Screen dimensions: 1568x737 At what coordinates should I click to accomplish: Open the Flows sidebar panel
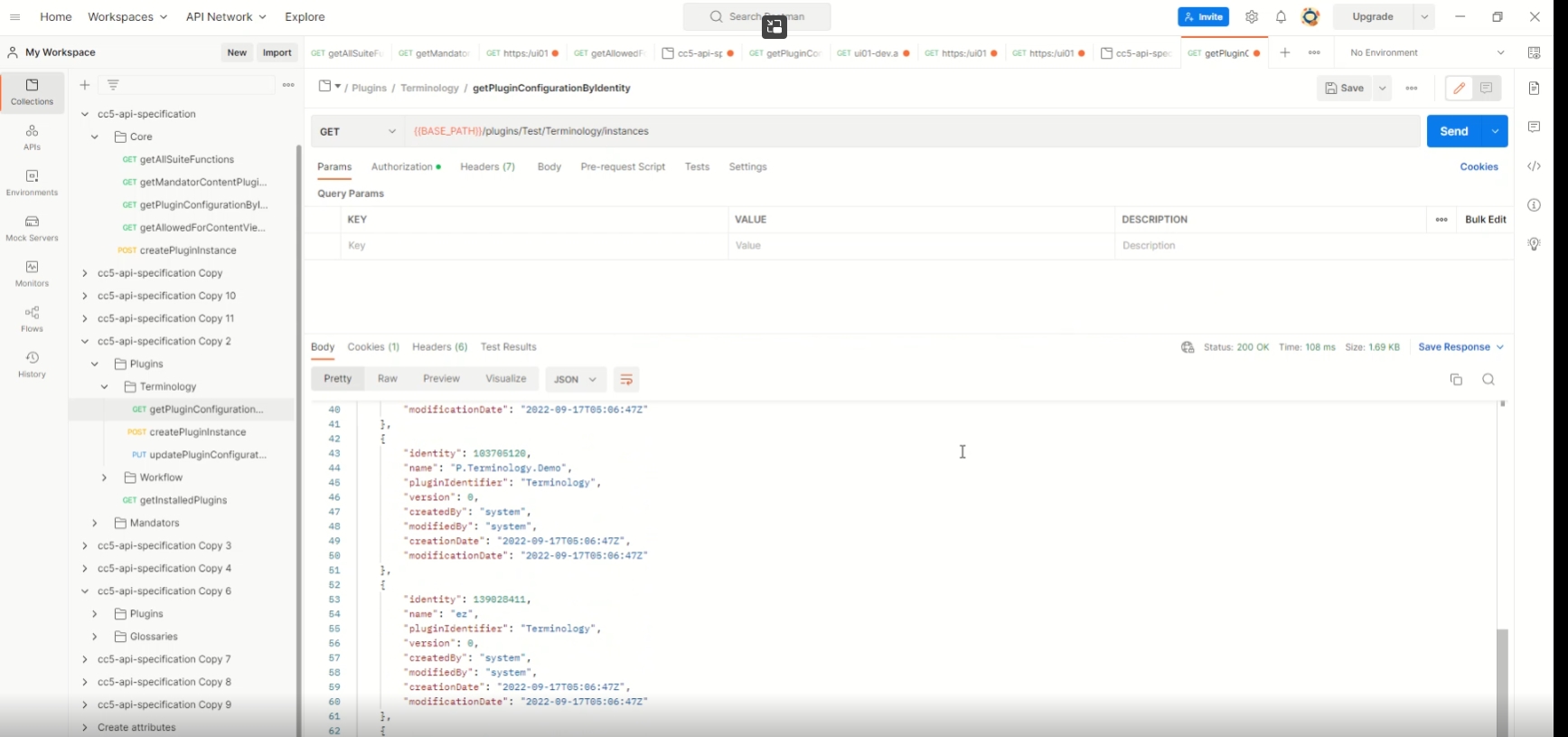[32, 319]
